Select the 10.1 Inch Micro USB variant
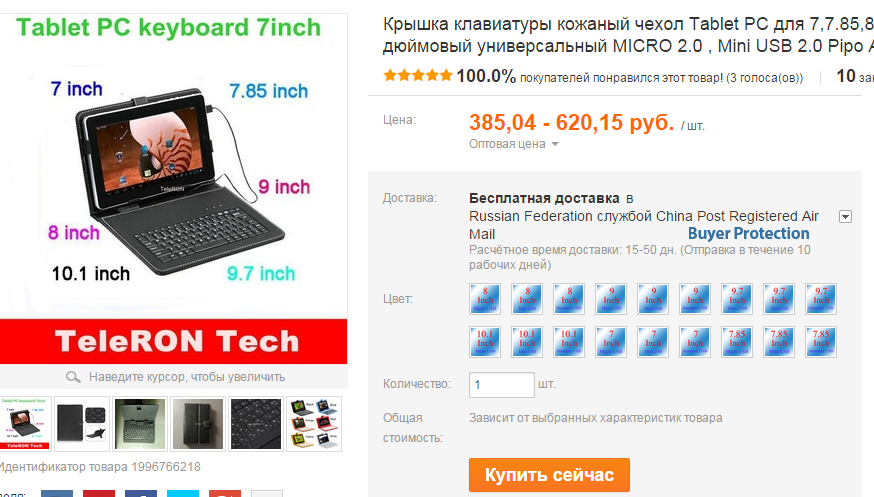 tap(485, 342)
